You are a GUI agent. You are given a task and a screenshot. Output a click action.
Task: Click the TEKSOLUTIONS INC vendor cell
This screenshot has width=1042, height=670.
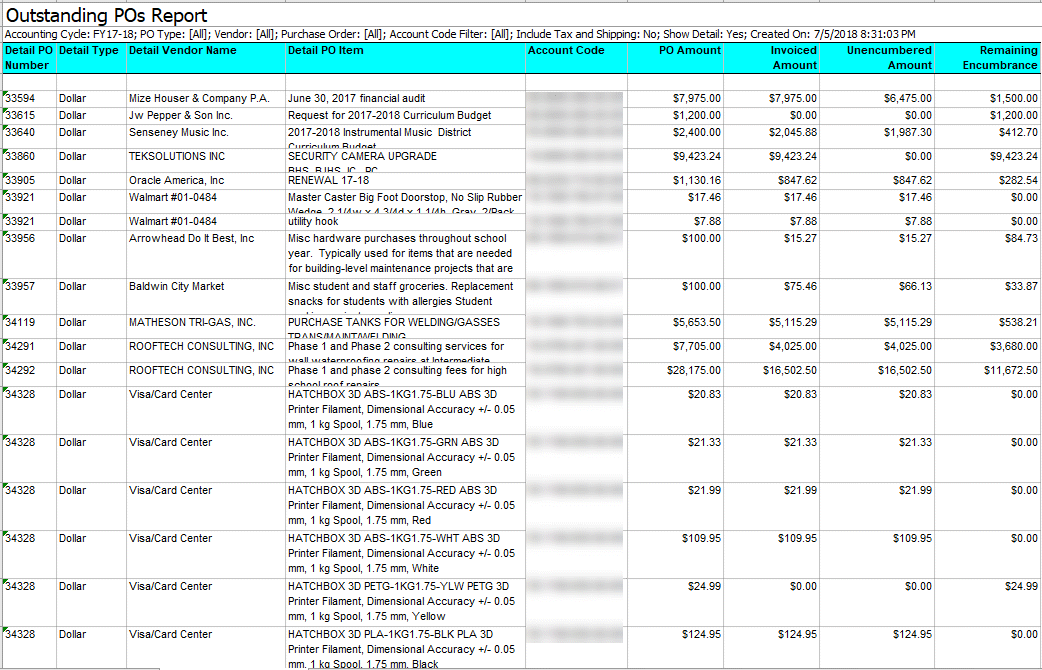[x=177, y=157]
